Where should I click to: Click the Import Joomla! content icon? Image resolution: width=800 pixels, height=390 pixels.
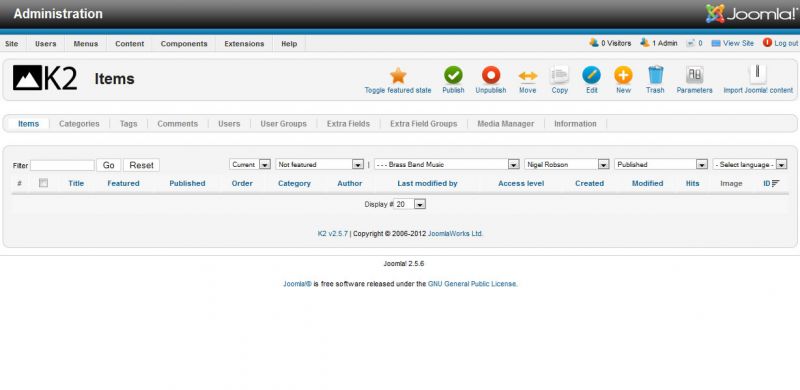(x=758, y=74)
